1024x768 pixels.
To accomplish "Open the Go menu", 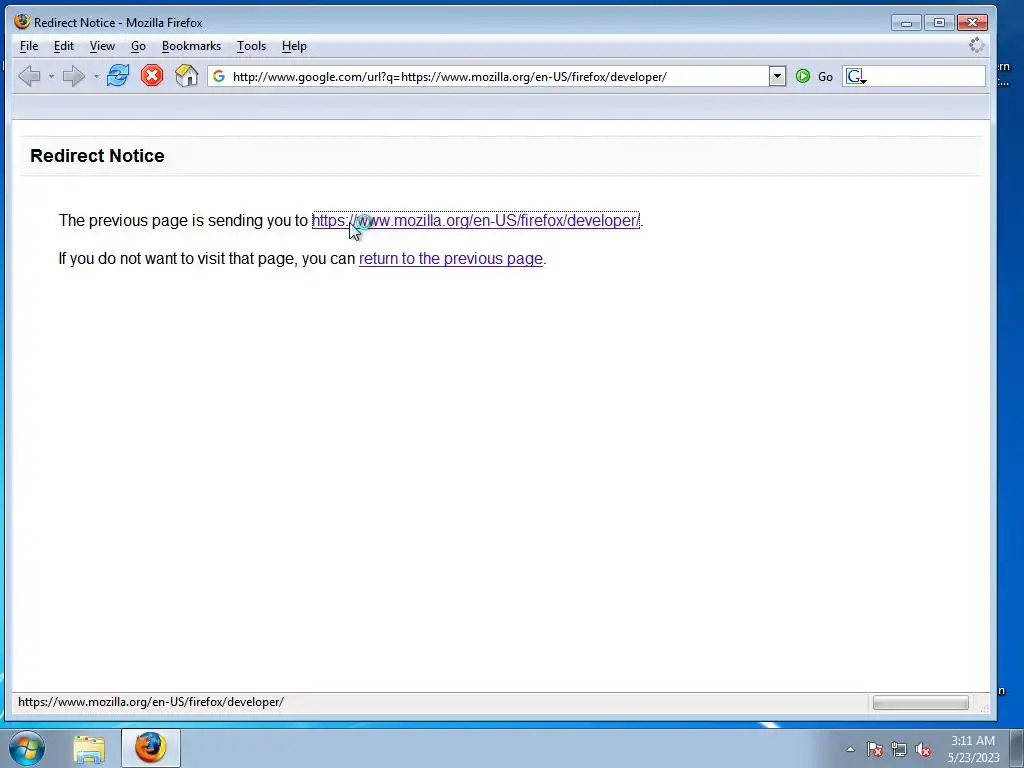I will click(x=138, y=46).
